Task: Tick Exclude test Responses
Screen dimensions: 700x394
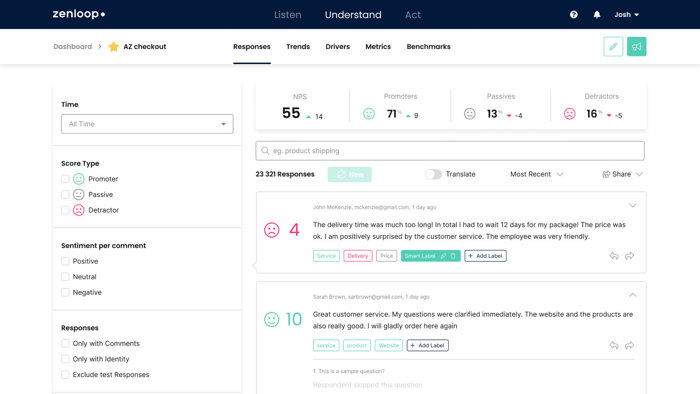Action: (x=65, y=375)
